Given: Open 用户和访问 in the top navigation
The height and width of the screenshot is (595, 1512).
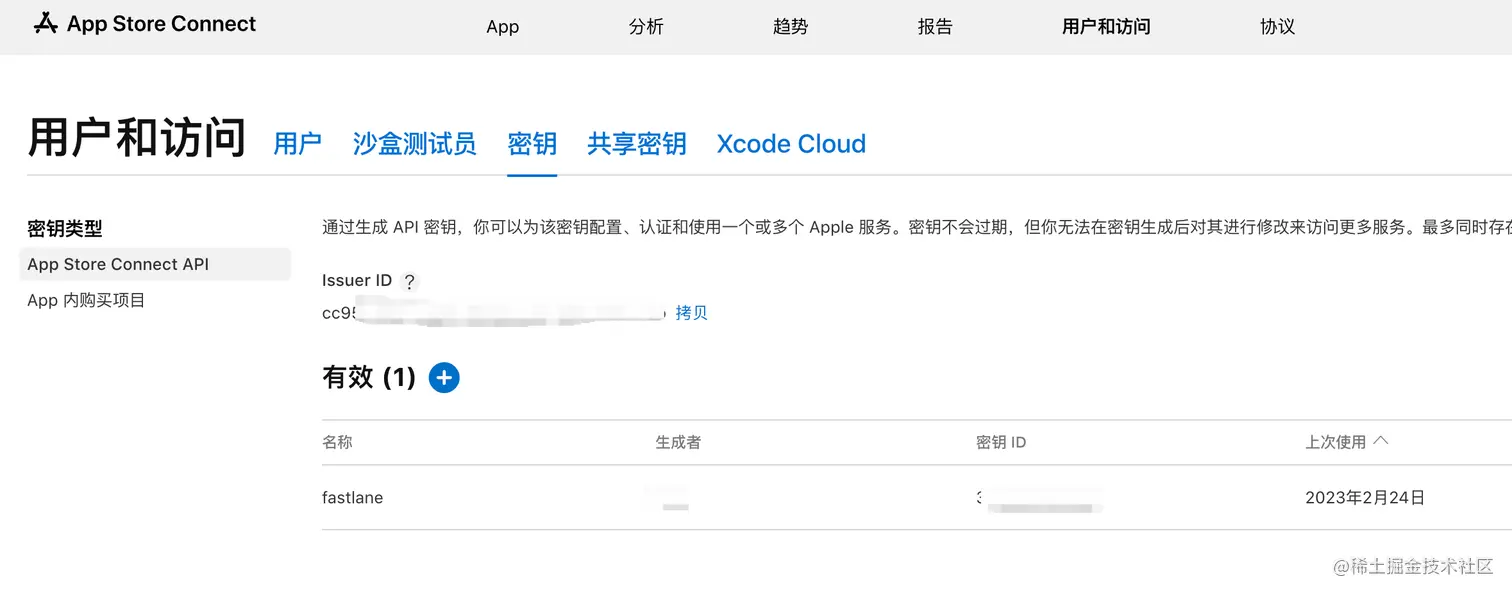Looking at the screenshot, I should tap(1106, 27).
